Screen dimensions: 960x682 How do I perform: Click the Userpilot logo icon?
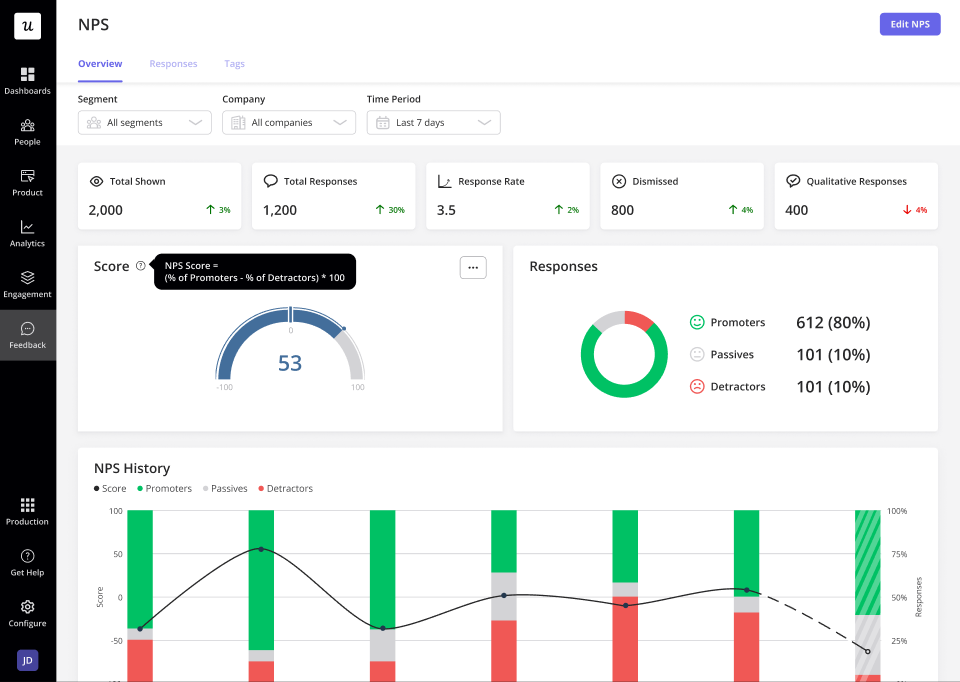(27, 25)
